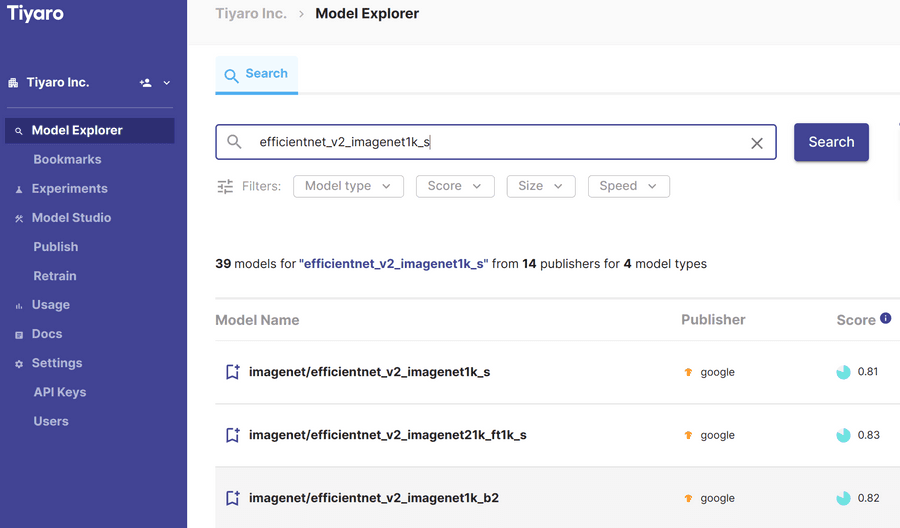Clear the search text with the X icon
900x528 pixels.
pyautogui.click(x=757, y=143)
